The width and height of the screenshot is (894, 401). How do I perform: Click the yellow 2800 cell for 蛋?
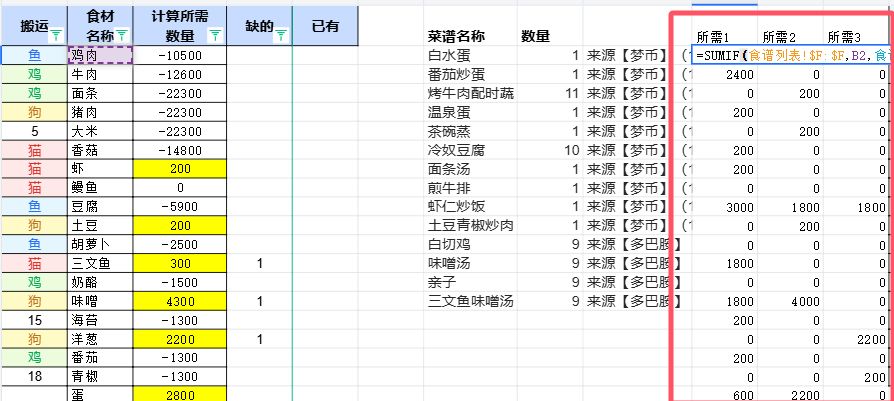tap(180, 394)
